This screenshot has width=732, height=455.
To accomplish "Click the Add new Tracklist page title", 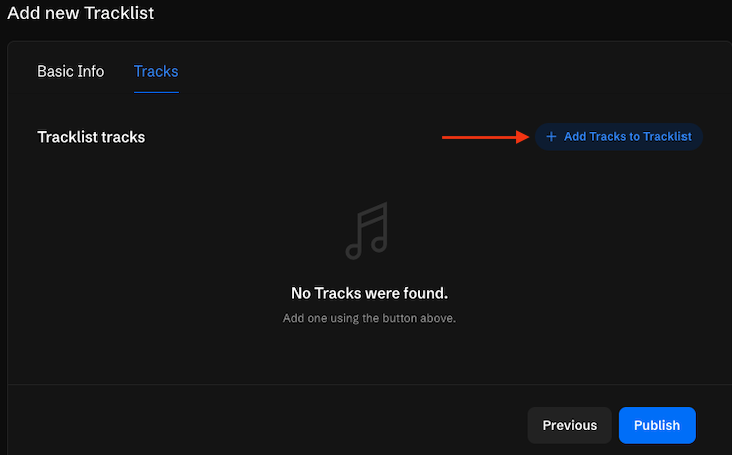I will tap(81, 13).
